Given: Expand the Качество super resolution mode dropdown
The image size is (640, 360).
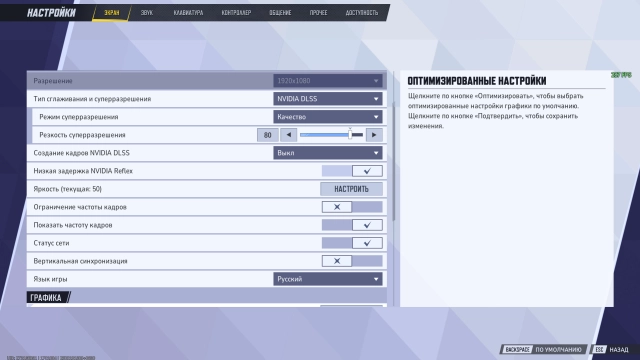Looking at the screenshot, I should [x=328, y=117].
